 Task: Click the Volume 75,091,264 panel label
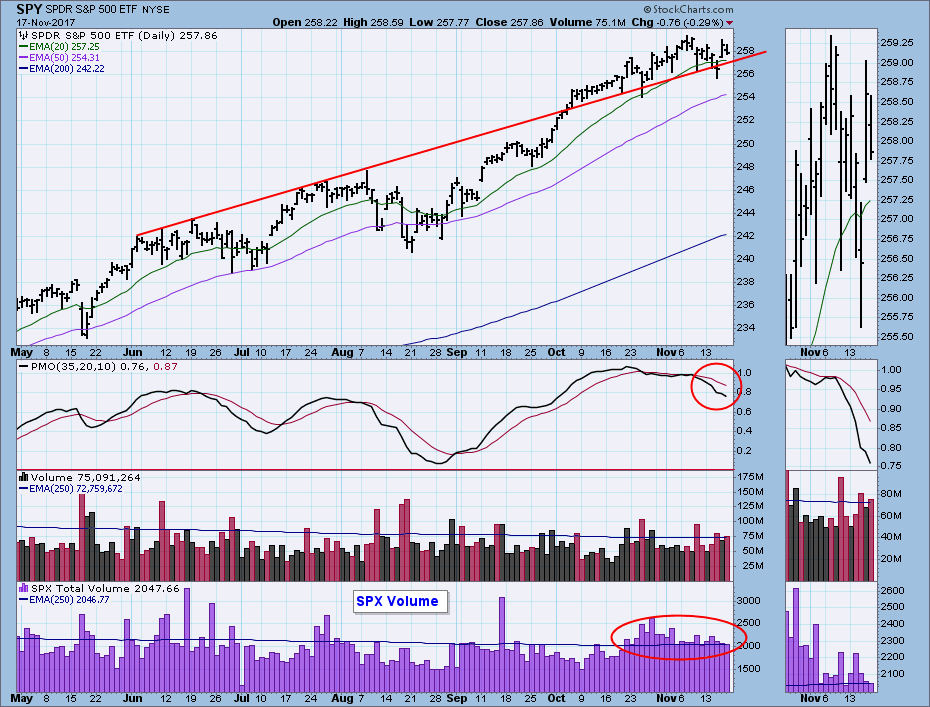[85, 477]
